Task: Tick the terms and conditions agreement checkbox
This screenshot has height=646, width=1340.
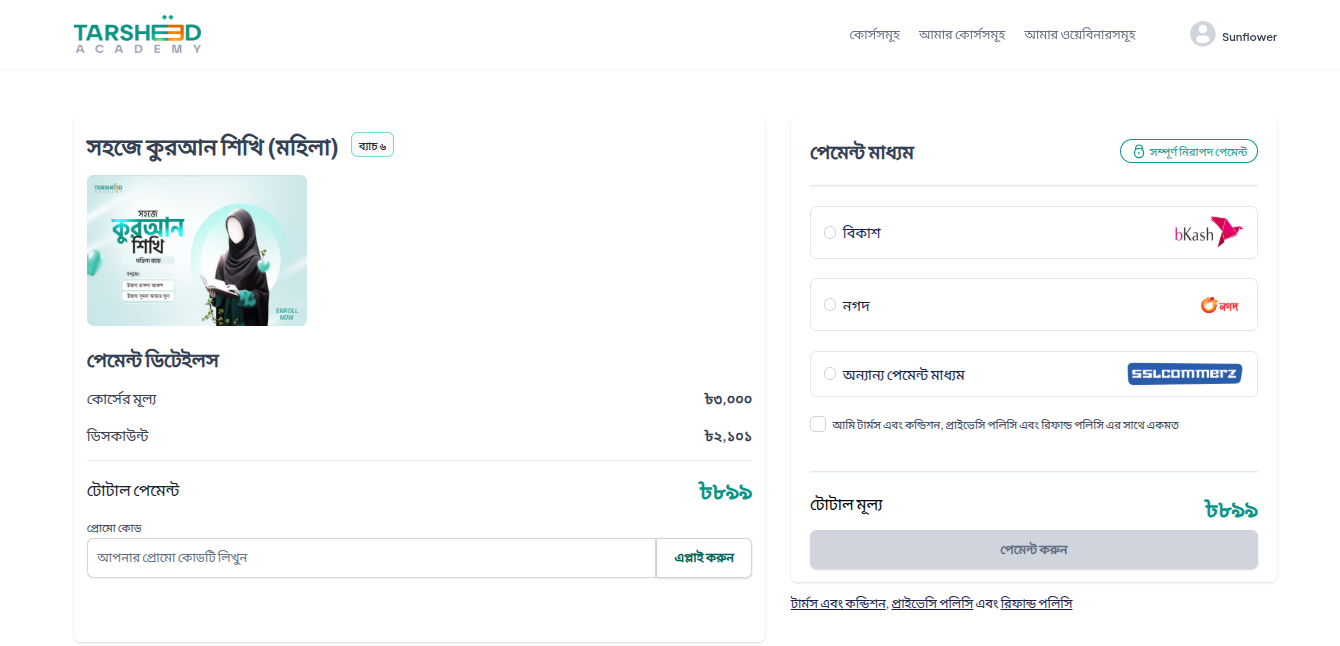Action: pos(818,424)
